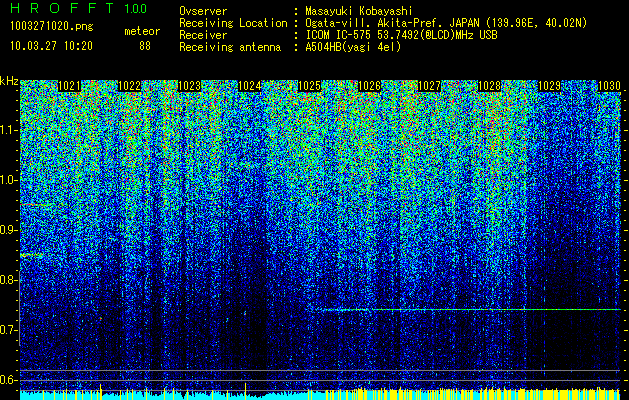Click the observer name Masayuki Kobayashi
The height and width of the screenshot is (400, 629).
[359, 11]
